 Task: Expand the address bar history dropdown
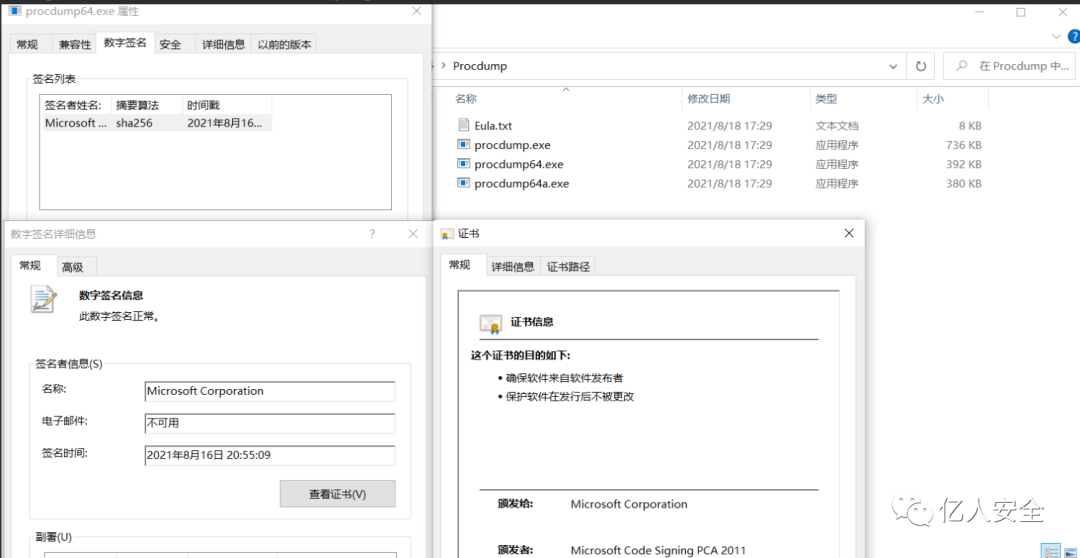894,66
